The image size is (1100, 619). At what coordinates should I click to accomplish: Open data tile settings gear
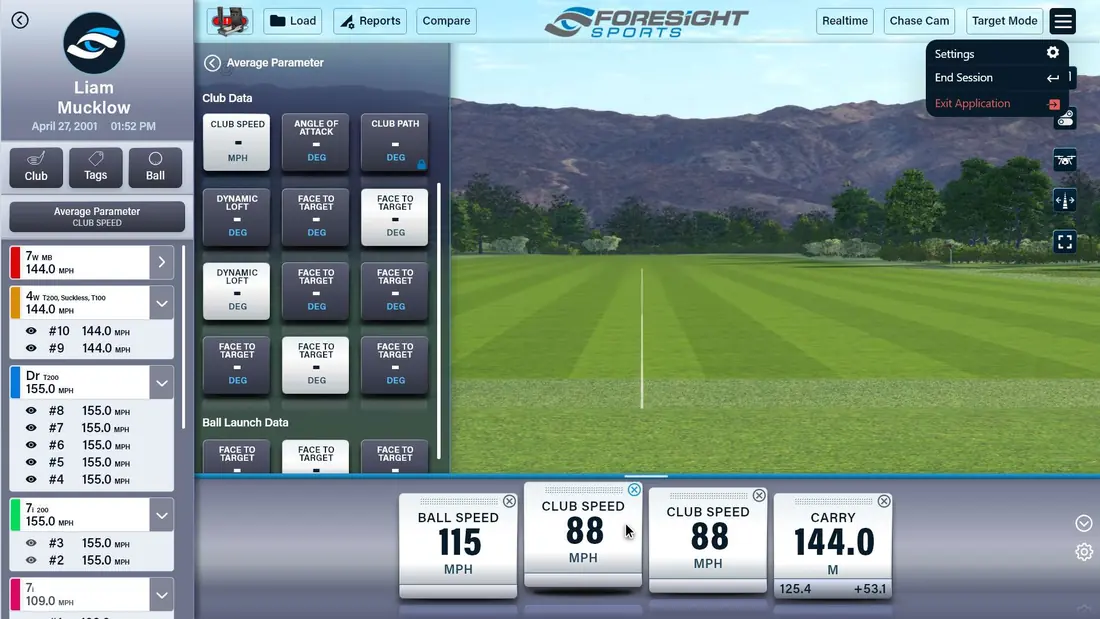point(1084,552)
